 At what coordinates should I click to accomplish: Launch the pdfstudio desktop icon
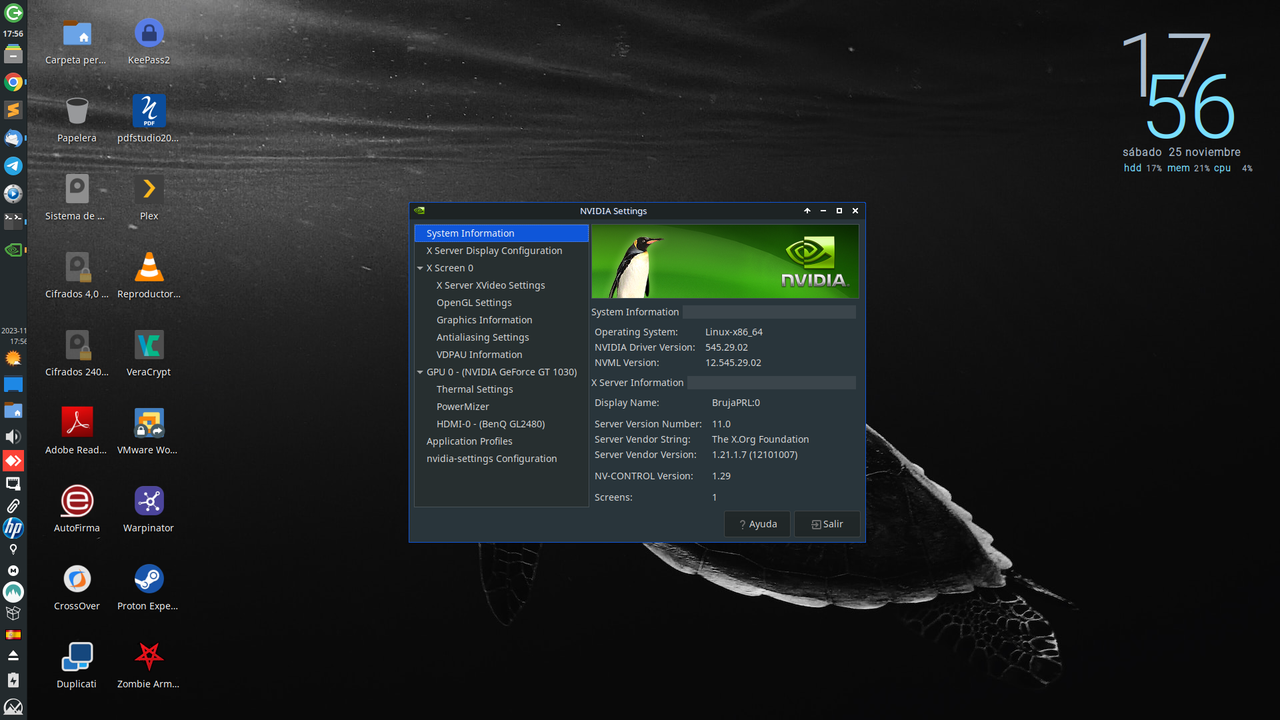pos(149,111)
